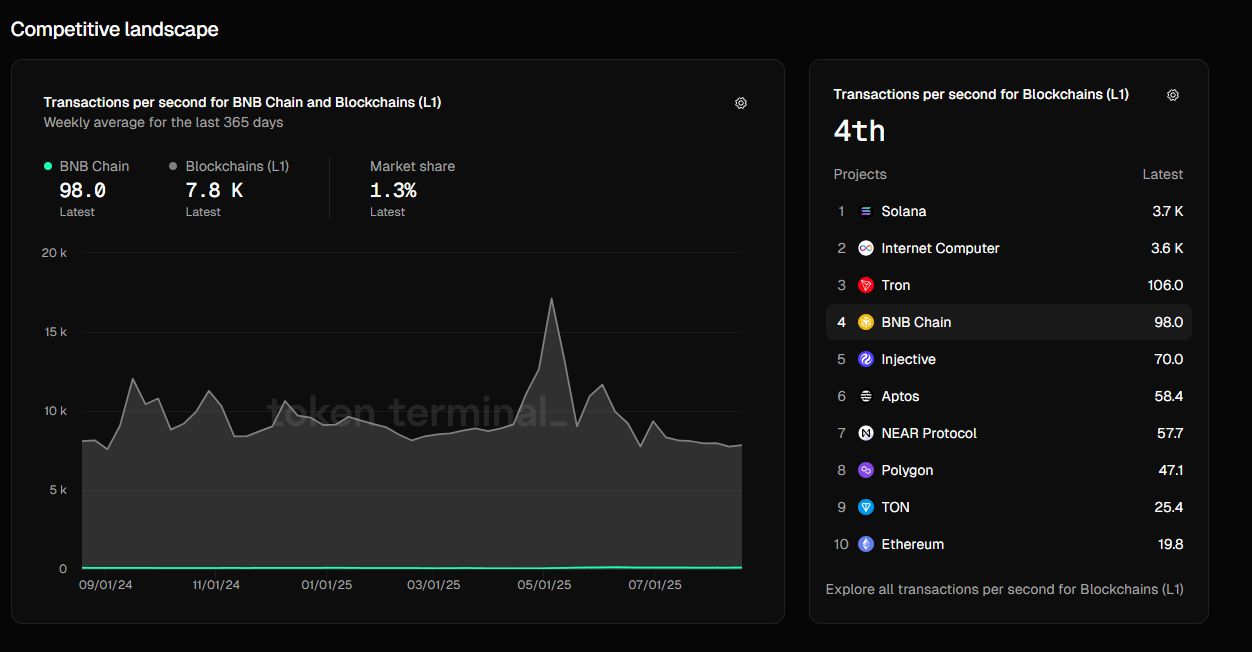The height and width of the screenshot is (652, 1252).
Task: Click the Tron logo icon
Action: 866,285
